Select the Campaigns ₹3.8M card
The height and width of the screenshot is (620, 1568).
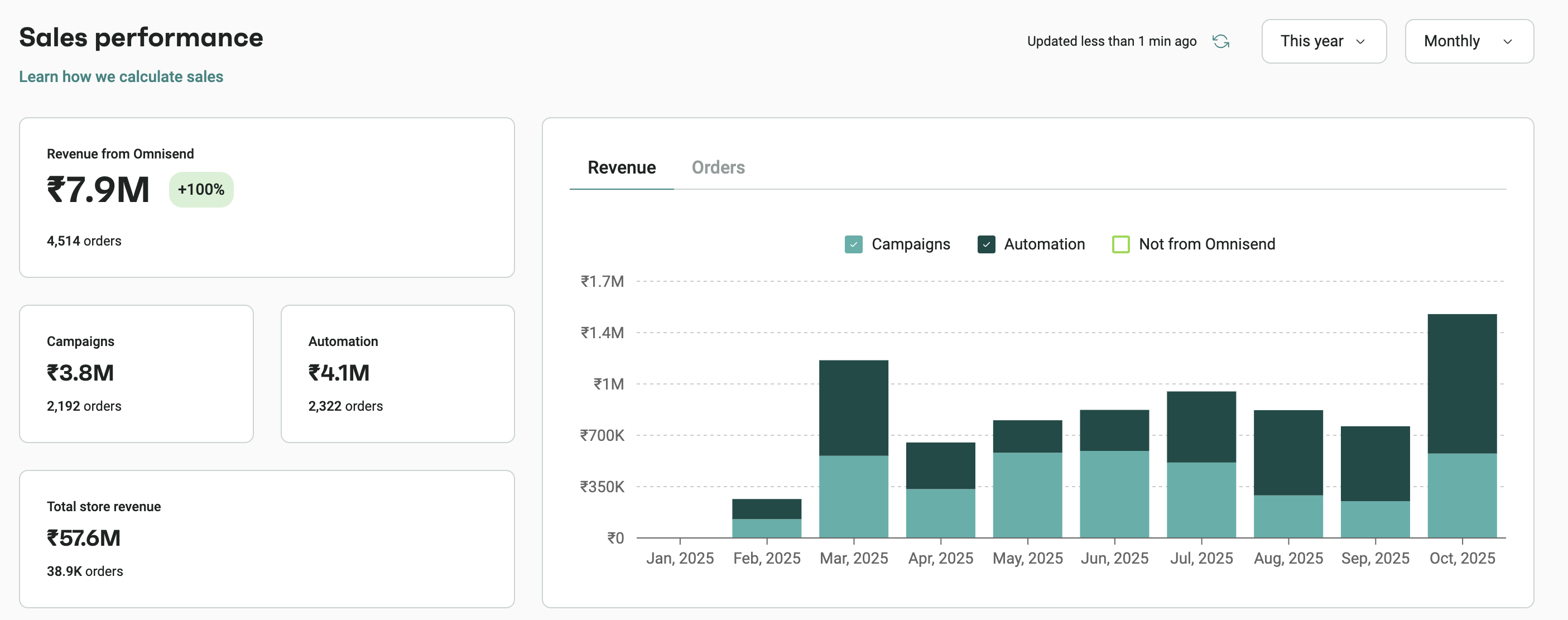[x=136, y=374]
